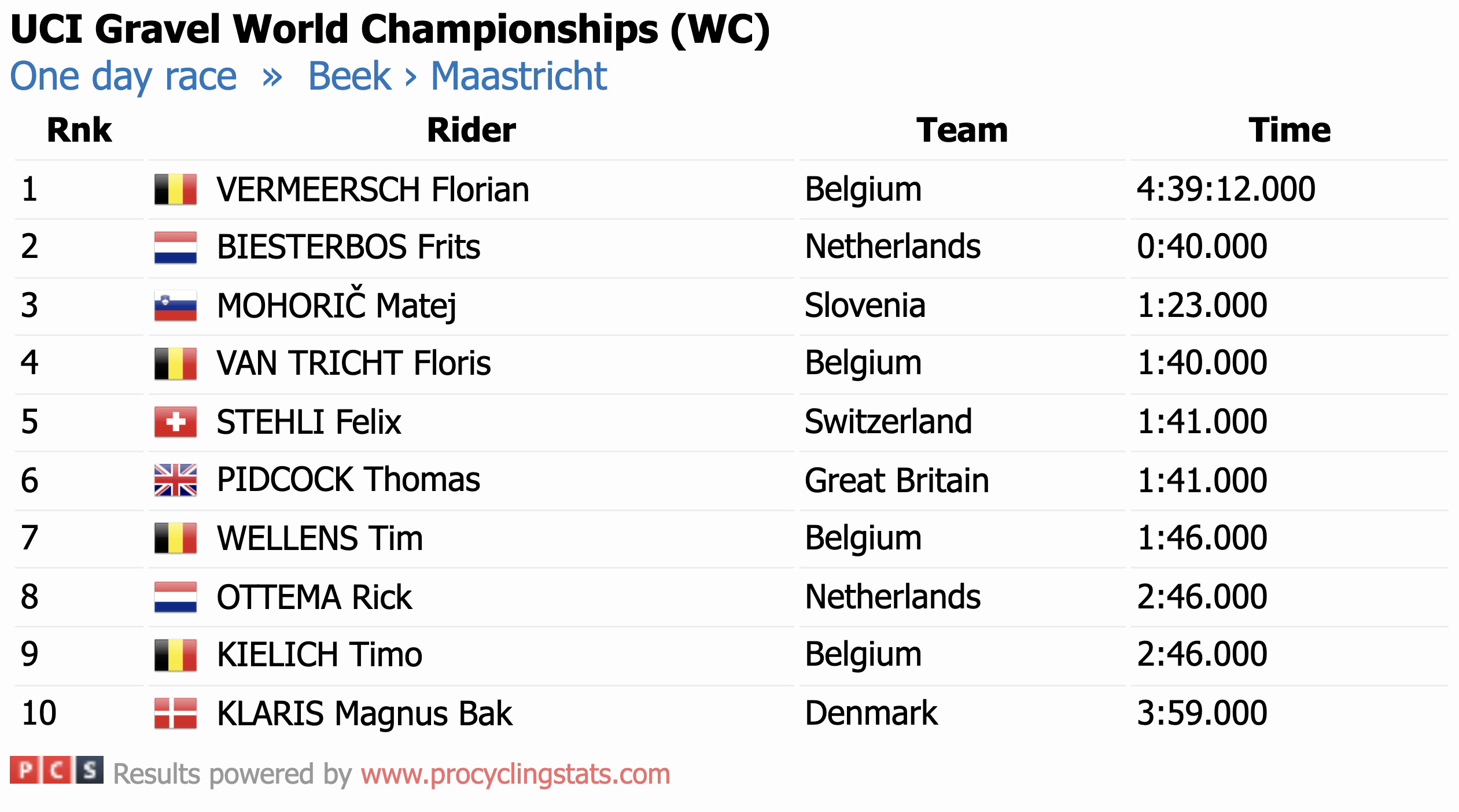1459x812 pixels.
Task: Select rider name VAN TRICHT Floris
Action: tap(353, 363)
